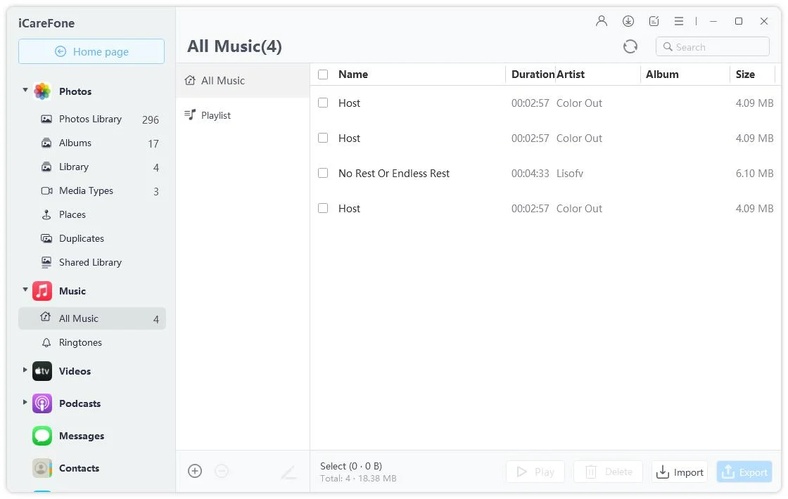The width and height of the screenshot is (788, 499).
Task: Sort by the Artist column header
Action: 570,74
